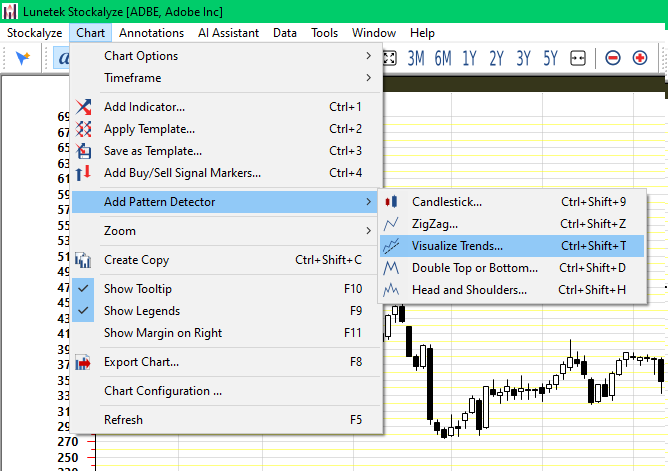668x471 pixels.
Task: Choose Create Copy menu entry
Action: pos(227,260)
